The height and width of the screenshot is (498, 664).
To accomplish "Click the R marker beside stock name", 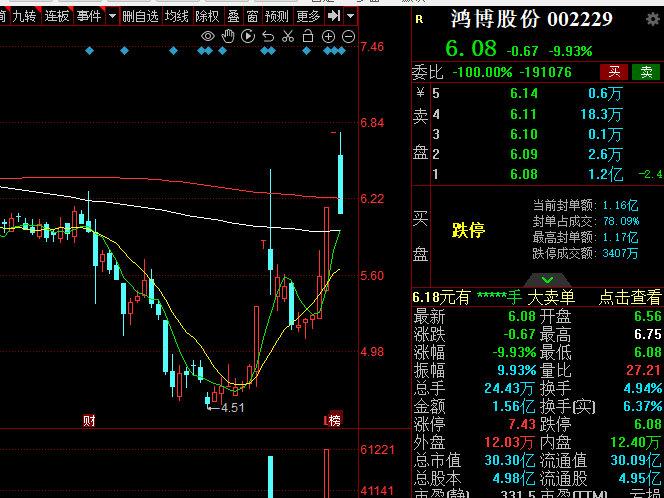I will tap(419, 19).
